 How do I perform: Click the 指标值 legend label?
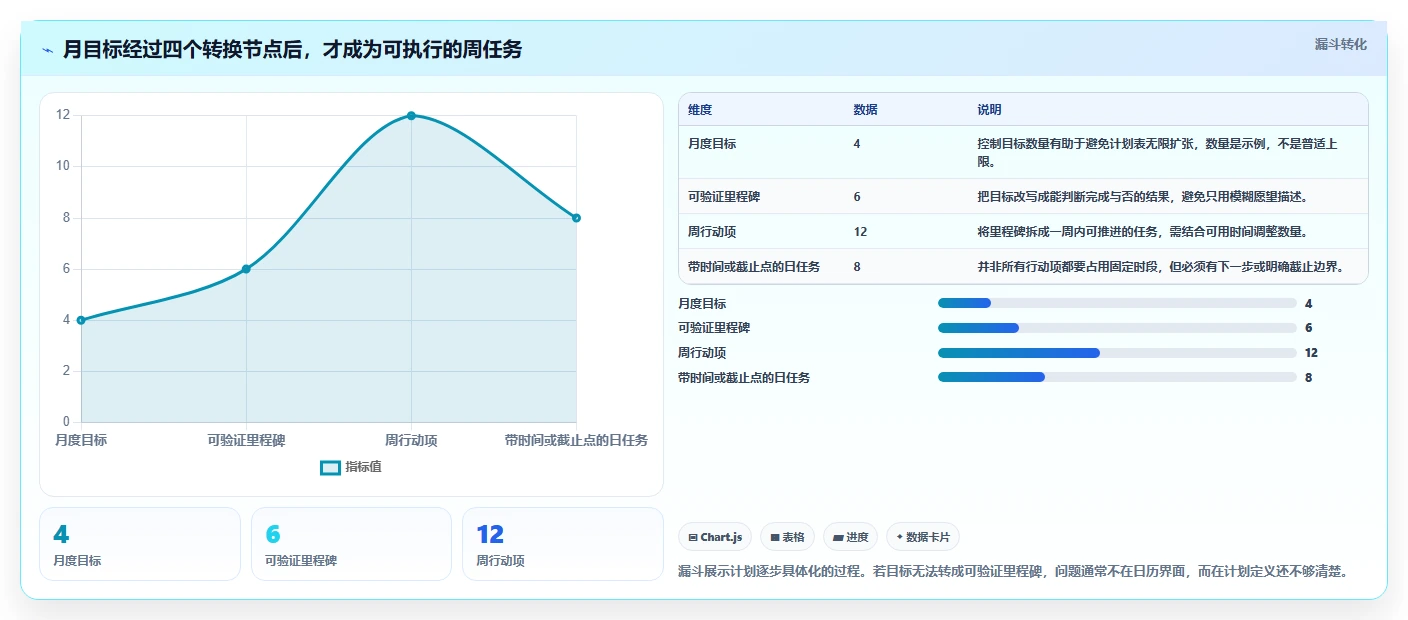tap(363, 467)
